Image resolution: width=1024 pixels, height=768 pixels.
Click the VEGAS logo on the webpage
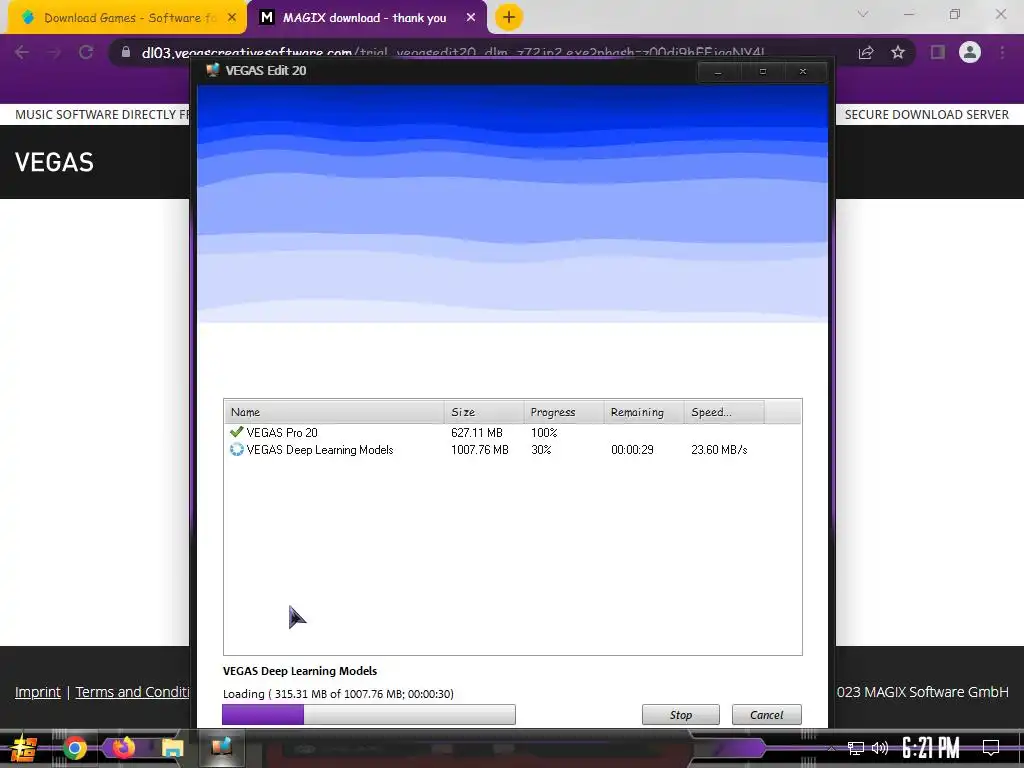tap(54, 162)
